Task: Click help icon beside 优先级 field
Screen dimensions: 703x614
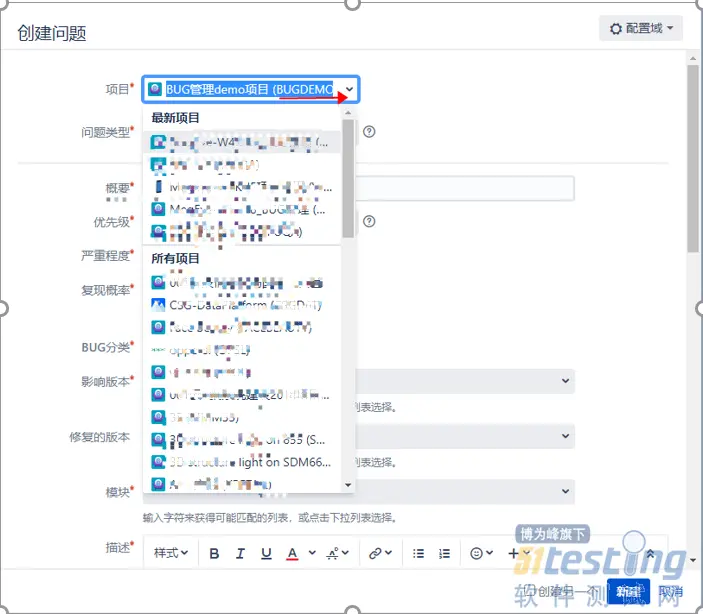Action: pyautogui.click(x=369, y=222)
